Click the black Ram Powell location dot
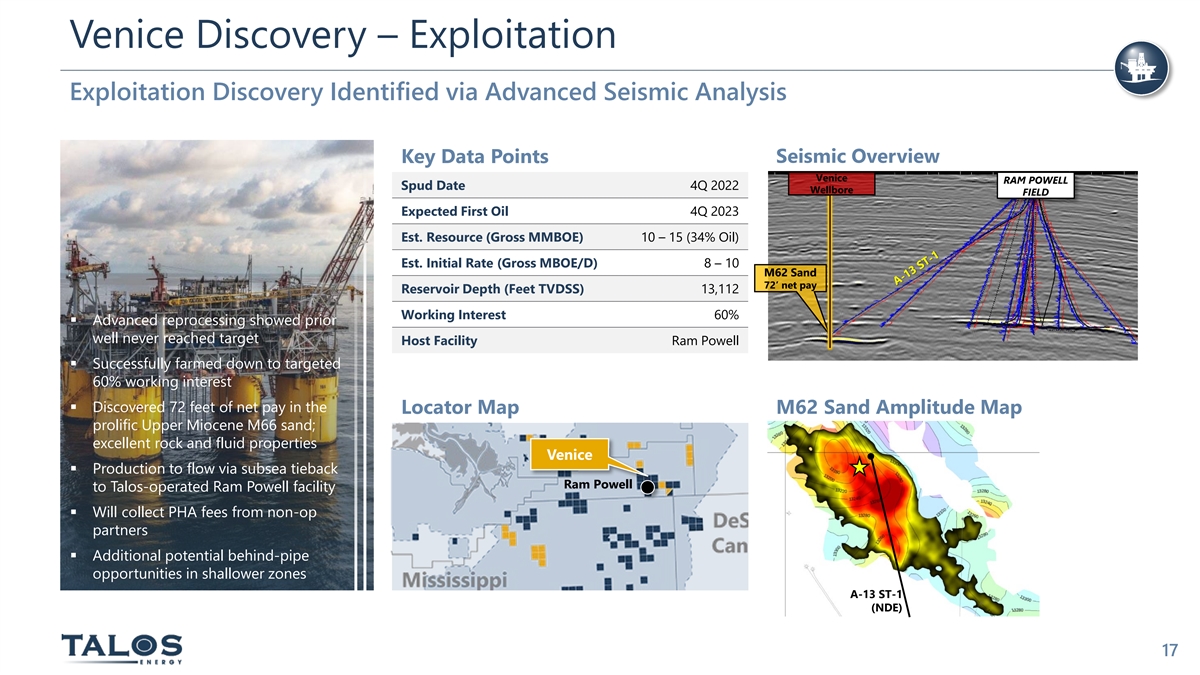Screen dimensions: 1200x675 click(647, 487)
